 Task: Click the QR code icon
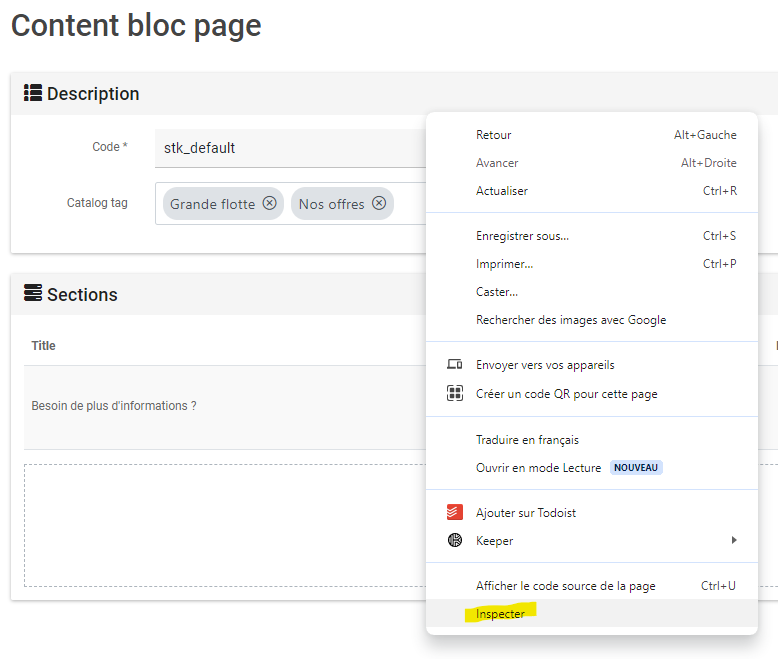pos(454,393)
